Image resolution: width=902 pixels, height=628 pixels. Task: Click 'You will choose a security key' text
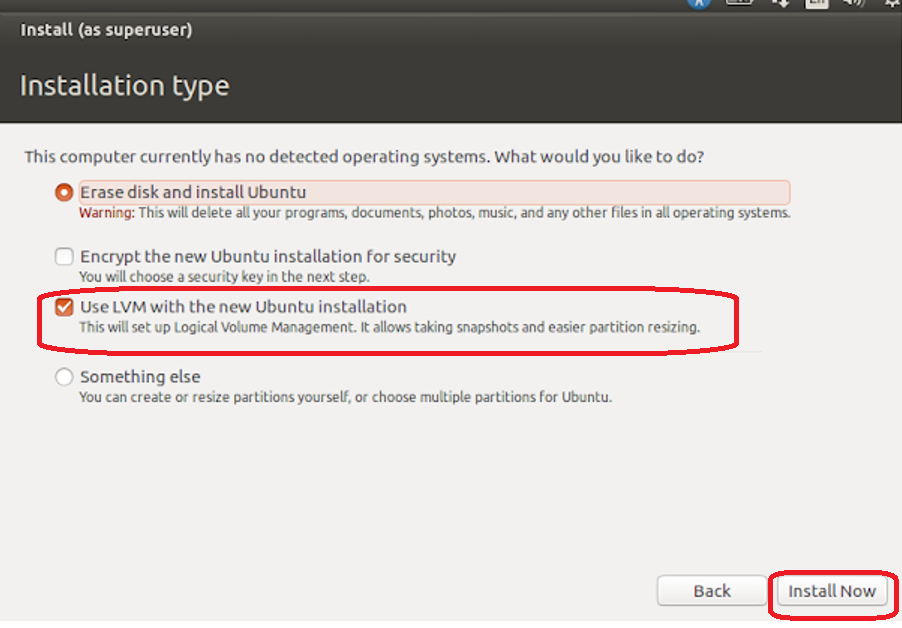coord(224,277)
